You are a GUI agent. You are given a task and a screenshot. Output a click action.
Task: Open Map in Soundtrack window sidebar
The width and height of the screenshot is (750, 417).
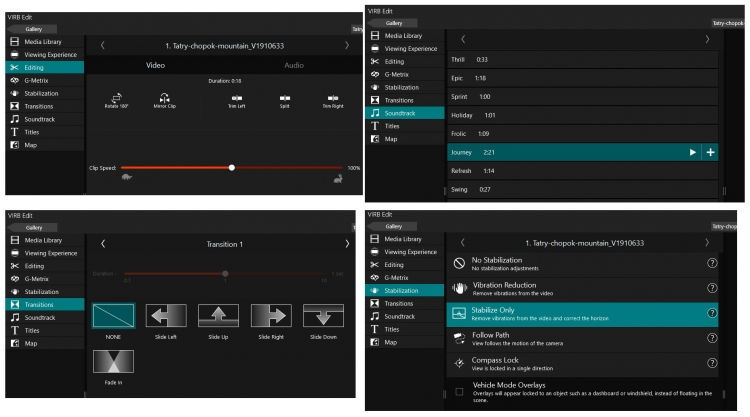[405, 139]
